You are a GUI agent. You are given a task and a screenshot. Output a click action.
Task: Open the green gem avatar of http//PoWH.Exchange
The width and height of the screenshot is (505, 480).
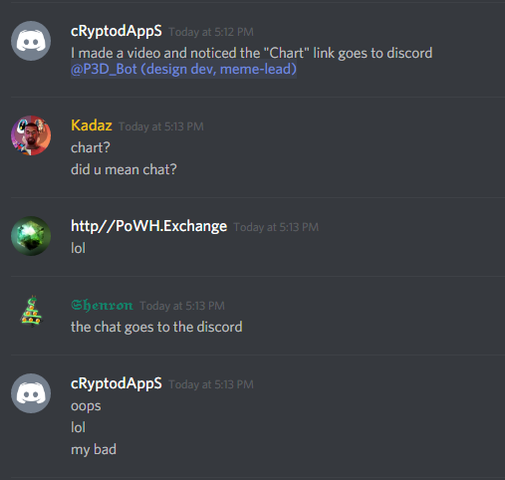31,236
